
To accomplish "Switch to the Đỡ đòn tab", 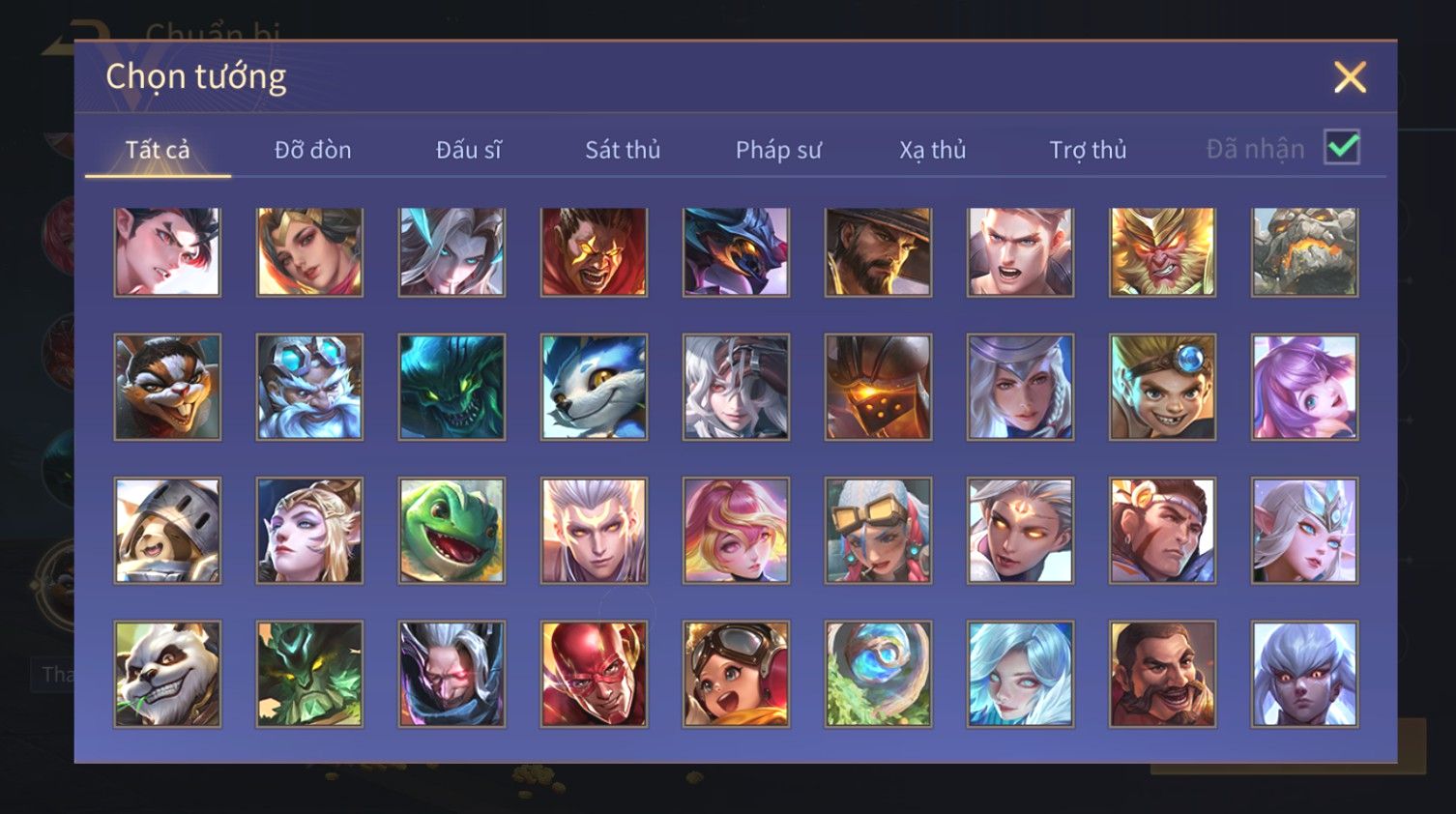I will coord(312,150).
